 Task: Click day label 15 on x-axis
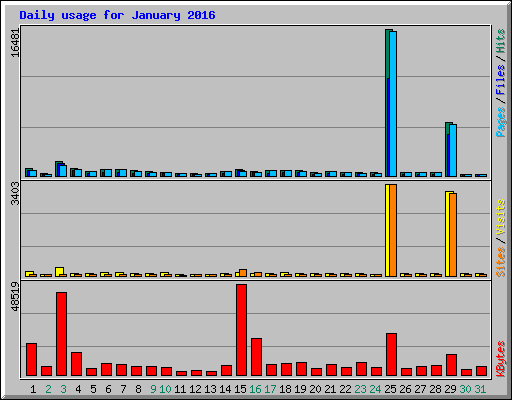240,389
